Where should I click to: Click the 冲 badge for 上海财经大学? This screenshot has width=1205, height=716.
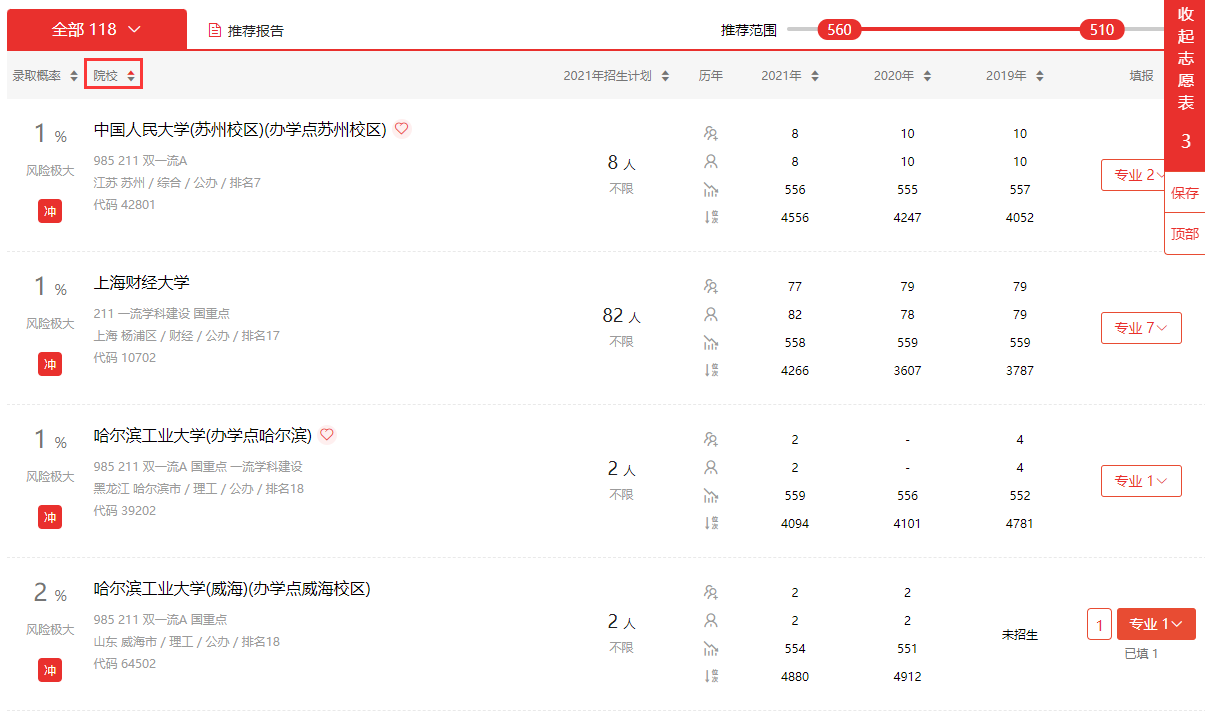[50, 364]
